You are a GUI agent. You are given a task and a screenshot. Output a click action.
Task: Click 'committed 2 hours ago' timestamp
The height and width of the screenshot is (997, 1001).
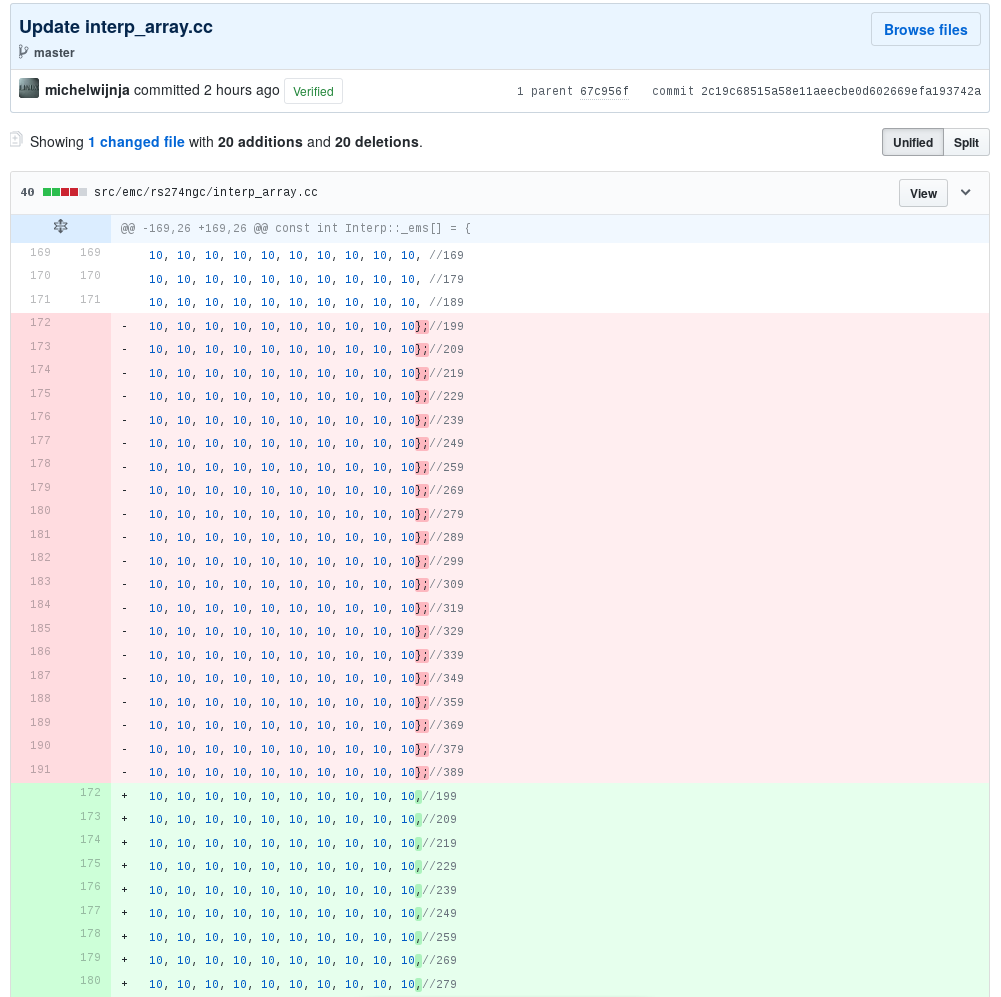point(206,90)
